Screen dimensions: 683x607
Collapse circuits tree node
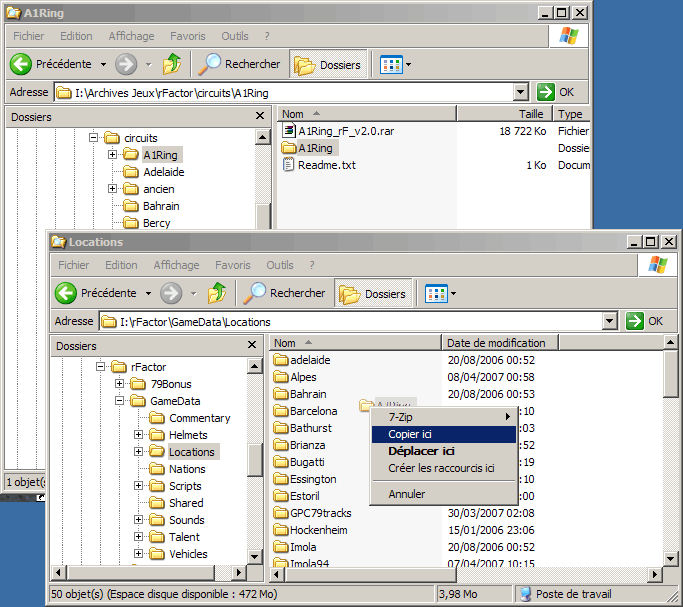(93, 138)
